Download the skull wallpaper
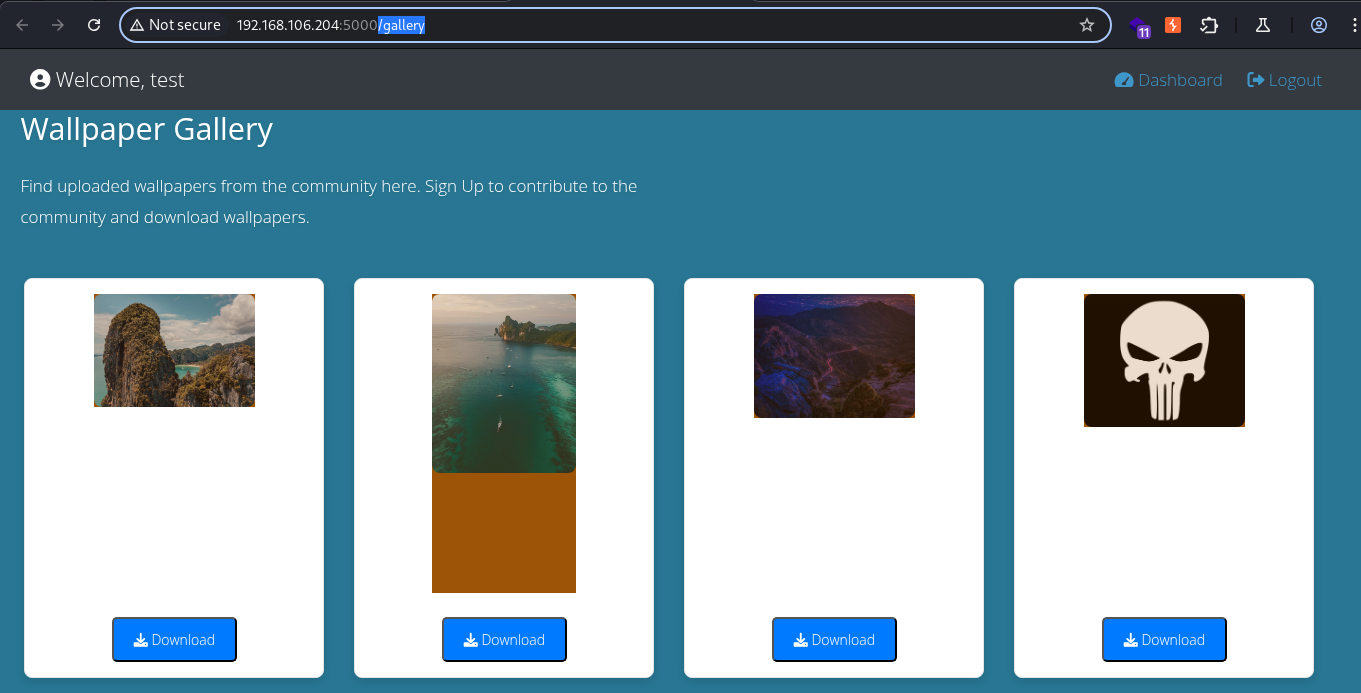This screenshot has height=693, width=1361. [x=1164, y=640]
